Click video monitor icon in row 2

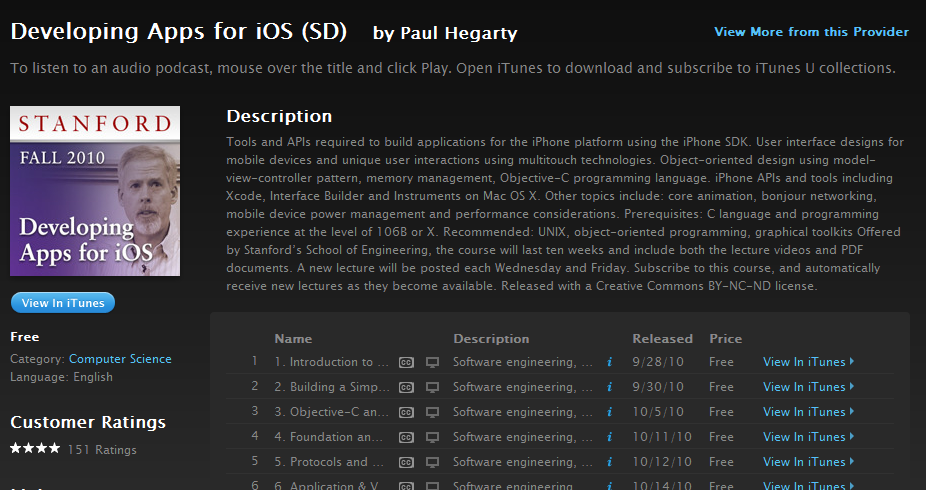(433, 387)
